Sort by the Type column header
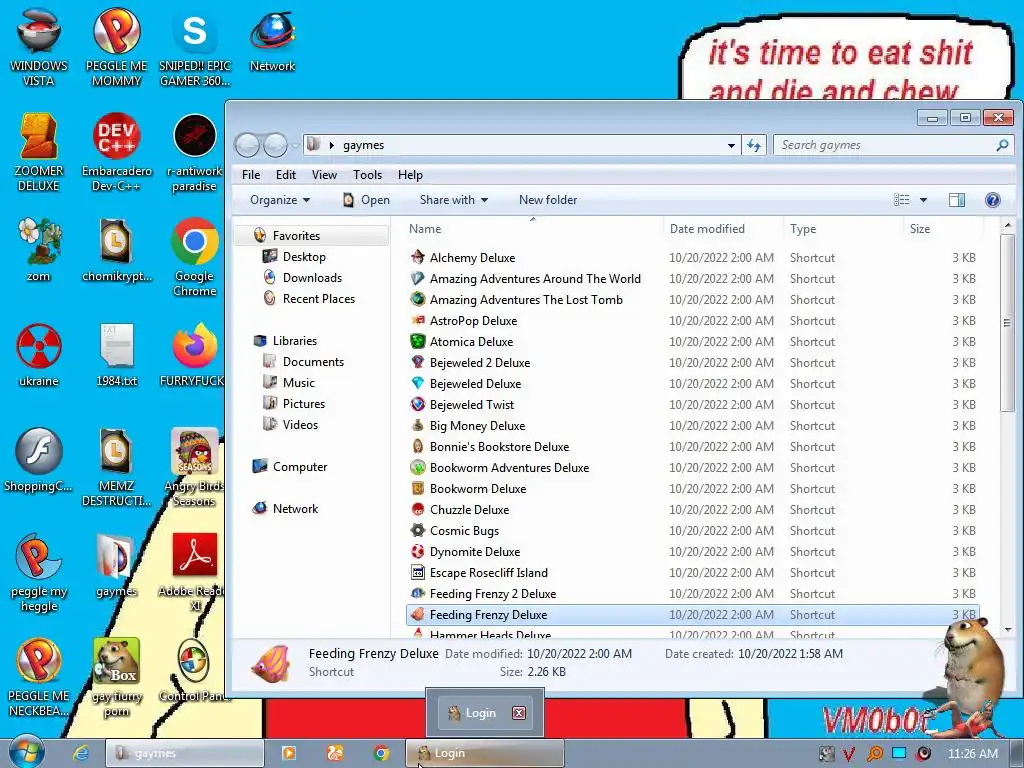 843,229
